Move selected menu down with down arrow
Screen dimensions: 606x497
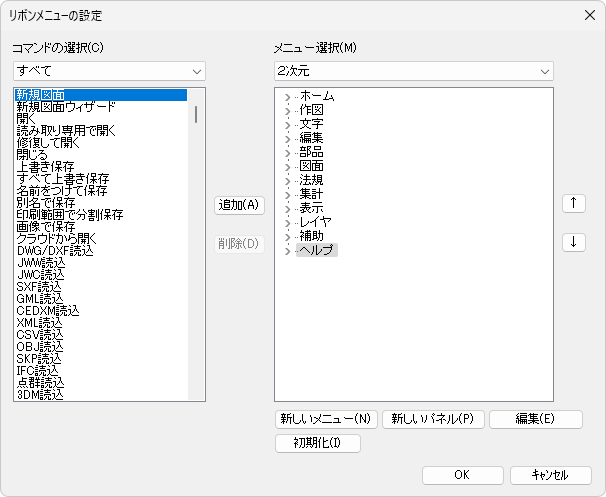click(574, 242)
